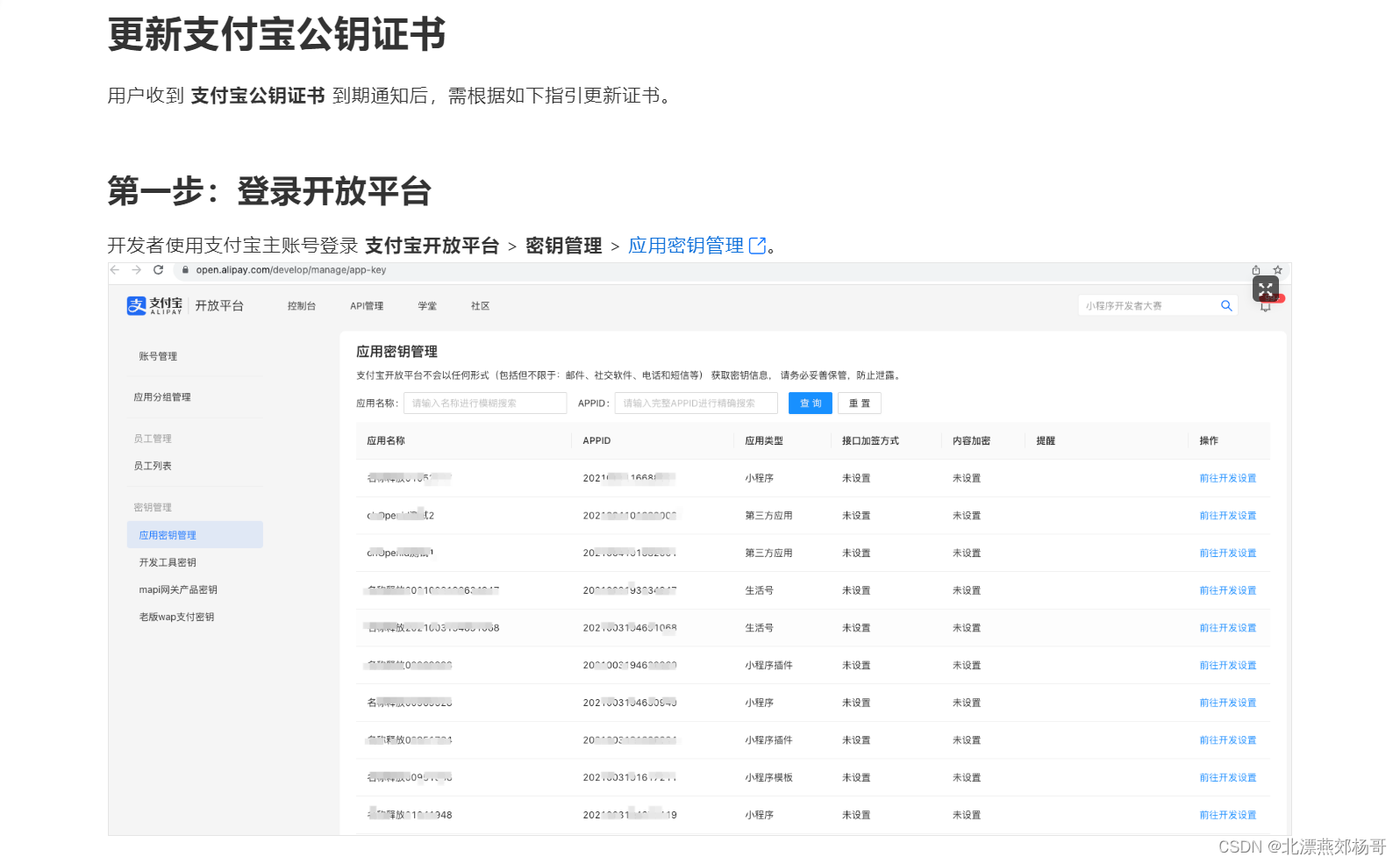Click the 员工管理 sidebar group label
Image resolution: width=1400 pixels, height=864 pixels.
153,439
